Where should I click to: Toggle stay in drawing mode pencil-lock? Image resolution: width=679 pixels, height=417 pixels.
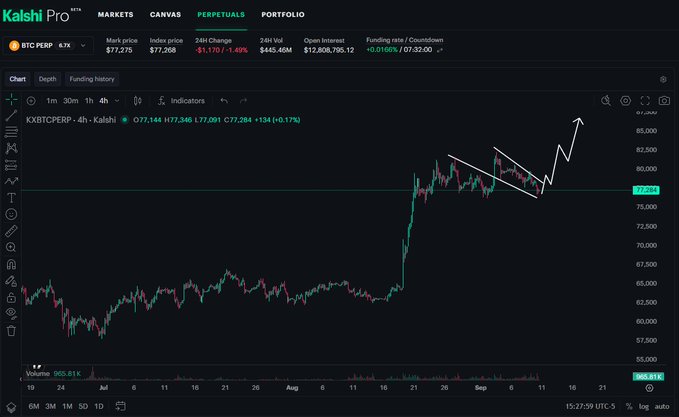11,281
